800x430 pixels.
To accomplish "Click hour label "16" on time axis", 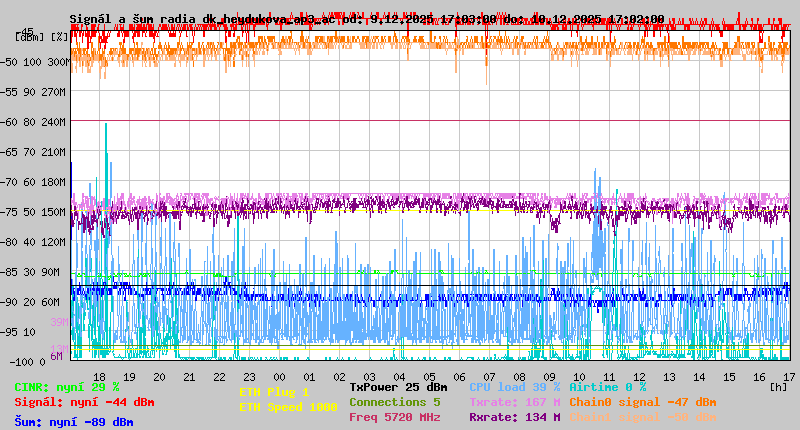I will [760, 377].
